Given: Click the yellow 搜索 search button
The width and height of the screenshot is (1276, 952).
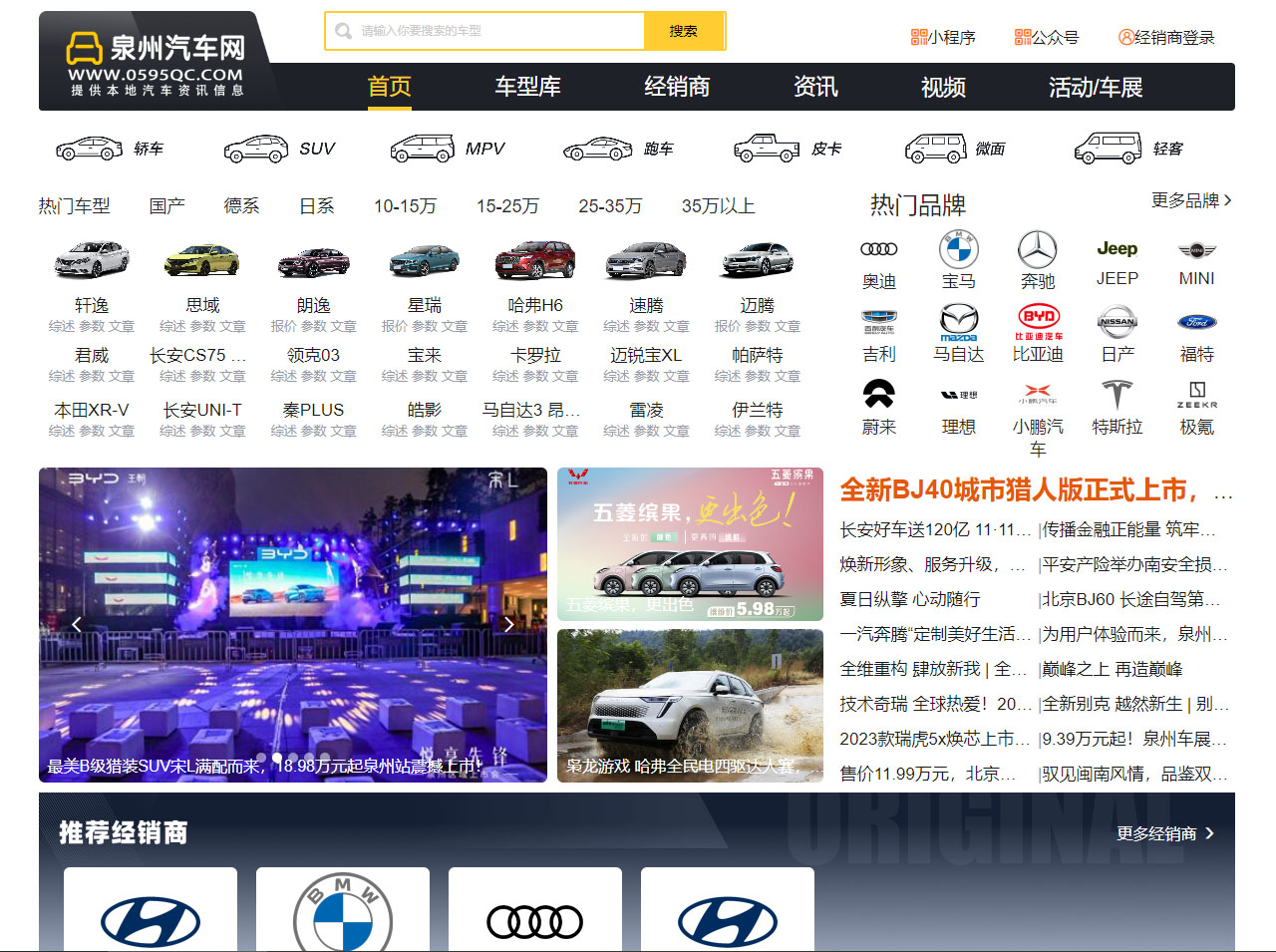Looking at the screenshot, I should tap(684, 31).
